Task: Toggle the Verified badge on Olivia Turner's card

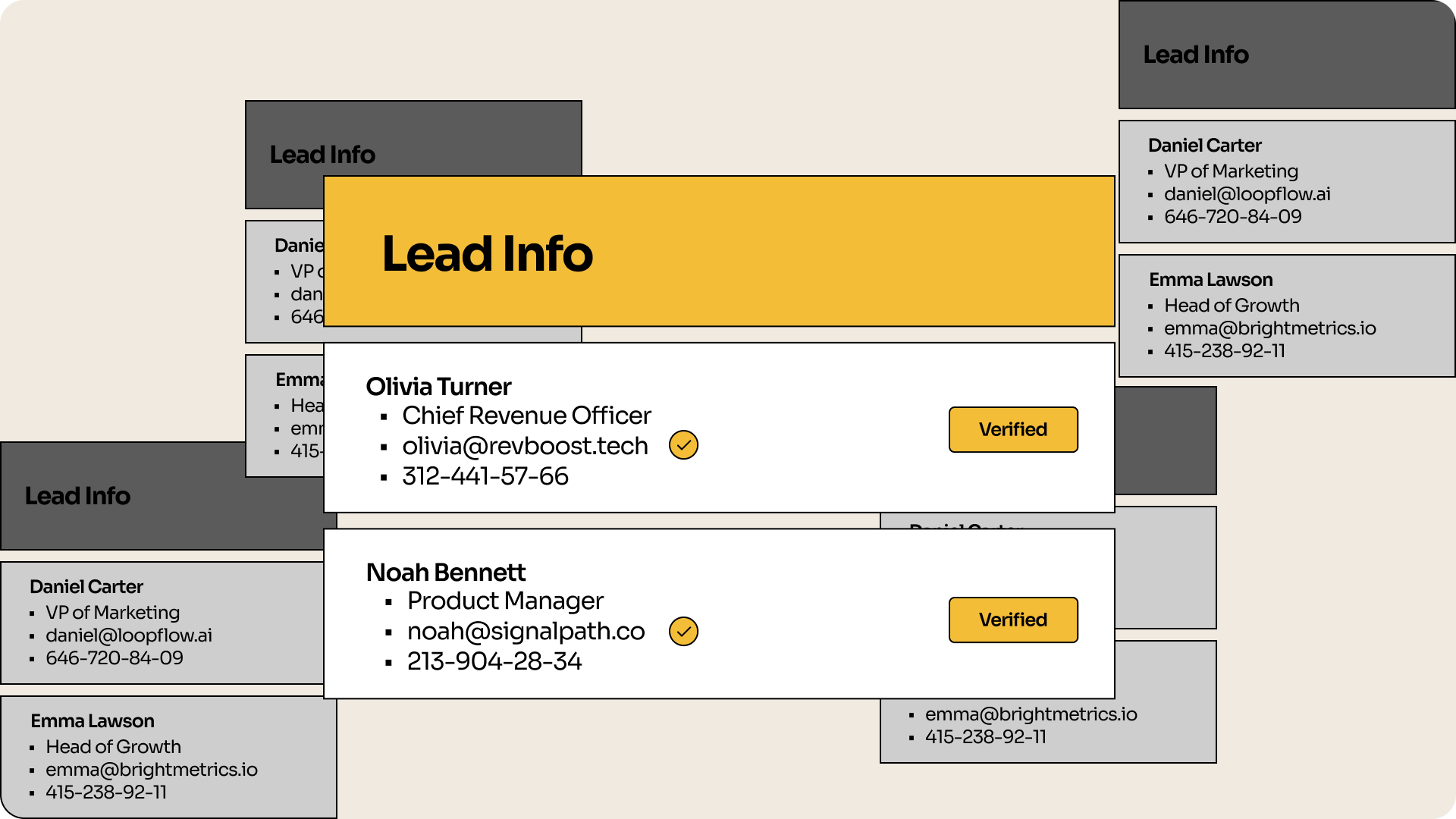Action: coord(1013,429)
